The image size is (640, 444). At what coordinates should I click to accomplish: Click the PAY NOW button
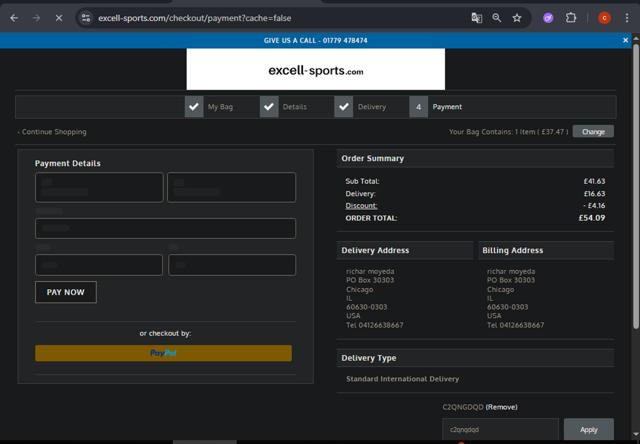coord(66,292)
